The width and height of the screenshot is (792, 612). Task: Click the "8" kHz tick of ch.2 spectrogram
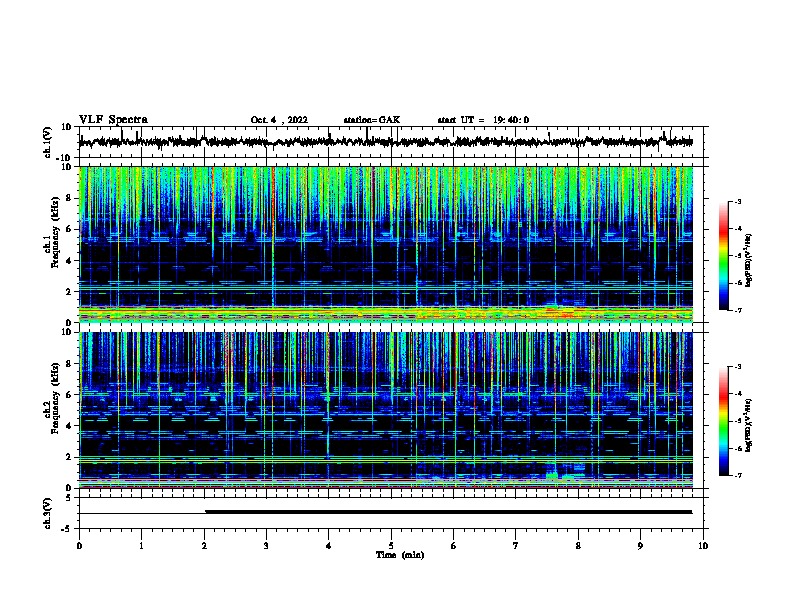[70, 364]
